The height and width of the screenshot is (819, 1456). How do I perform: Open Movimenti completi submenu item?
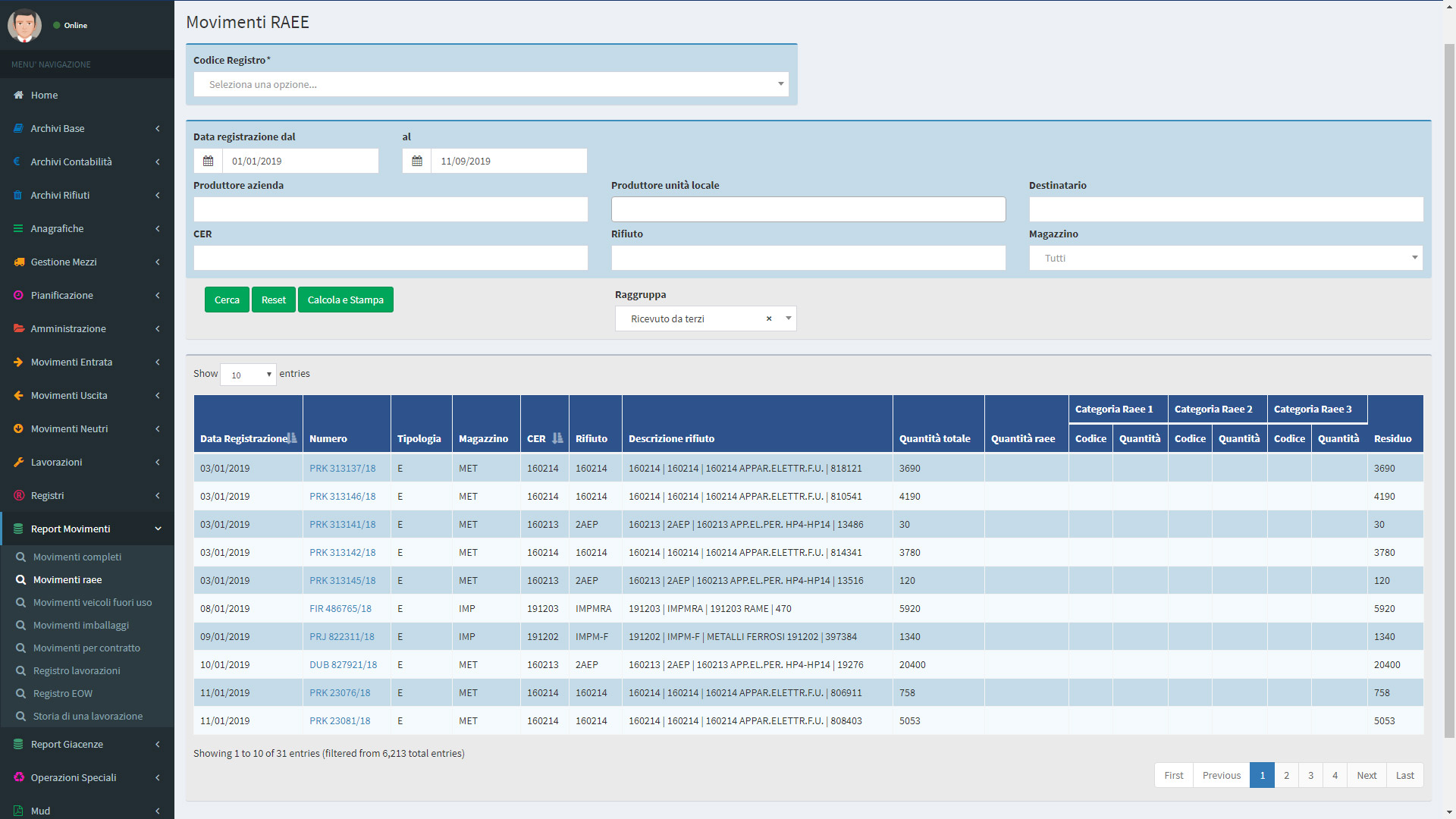[x=77, y=557]
